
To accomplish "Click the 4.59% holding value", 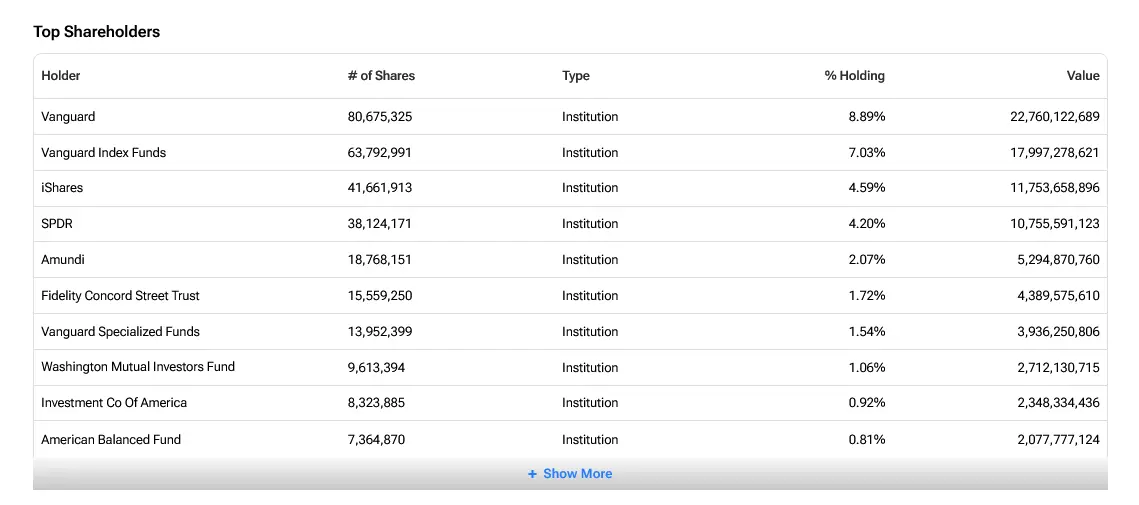I will pos(867,188).
